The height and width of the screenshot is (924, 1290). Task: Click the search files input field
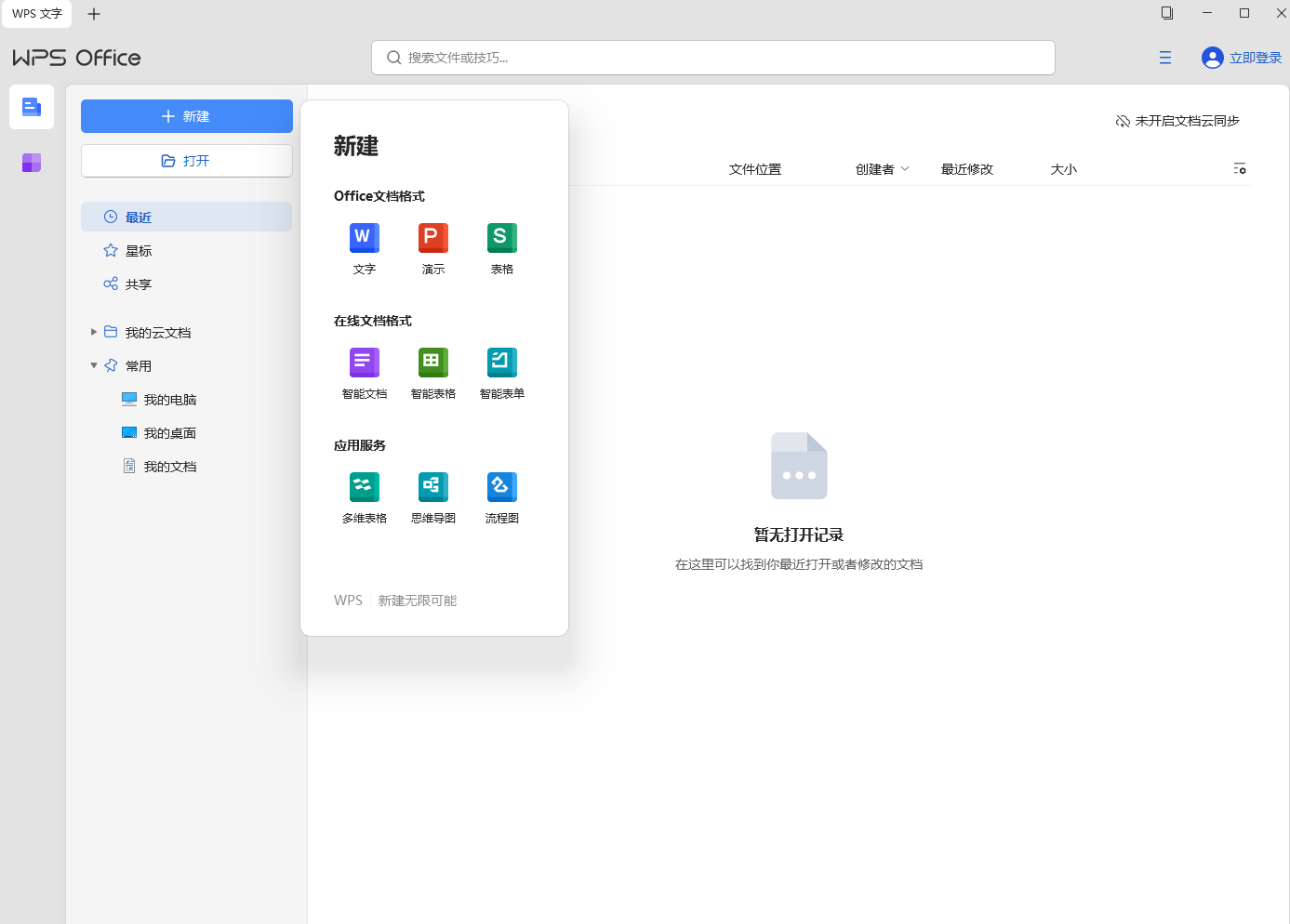[x=712, y=58]
